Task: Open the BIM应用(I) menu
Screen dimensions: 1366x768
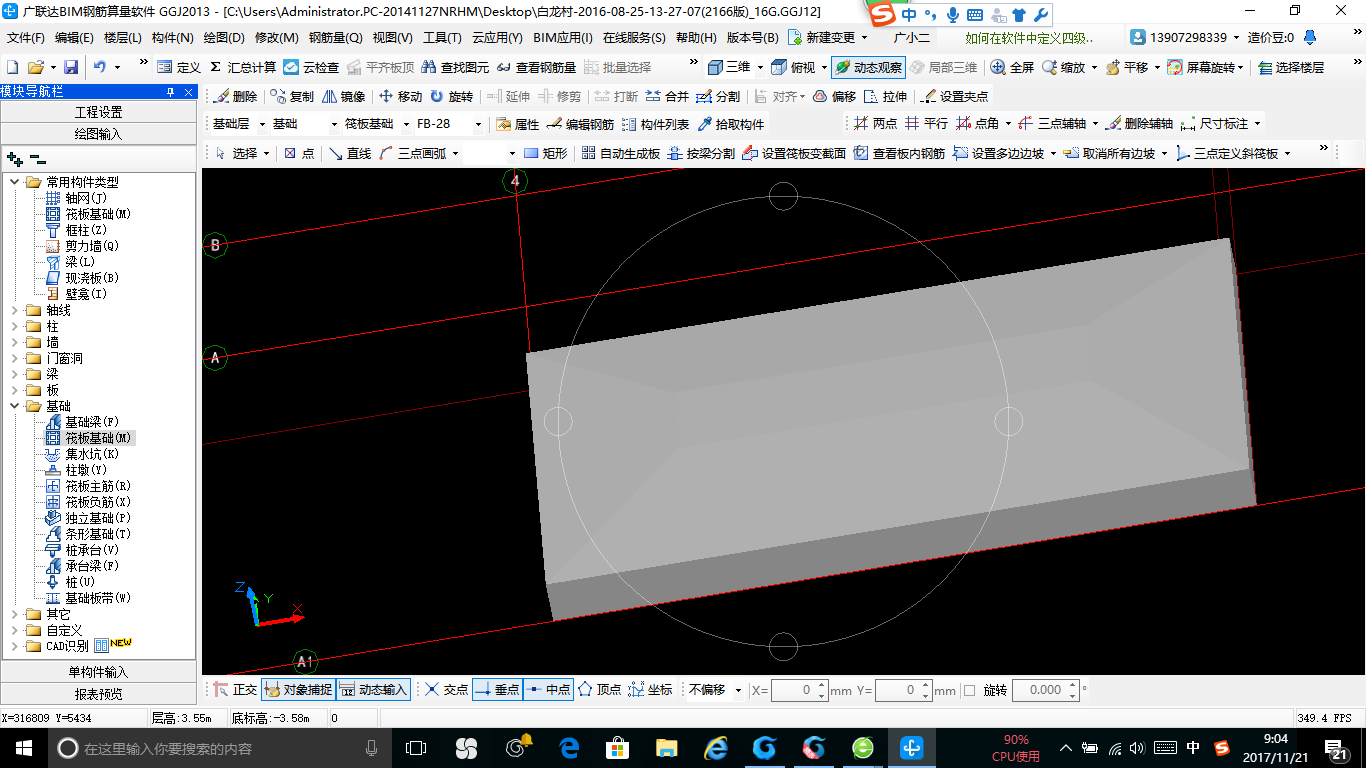Action: tap(562, 38)
